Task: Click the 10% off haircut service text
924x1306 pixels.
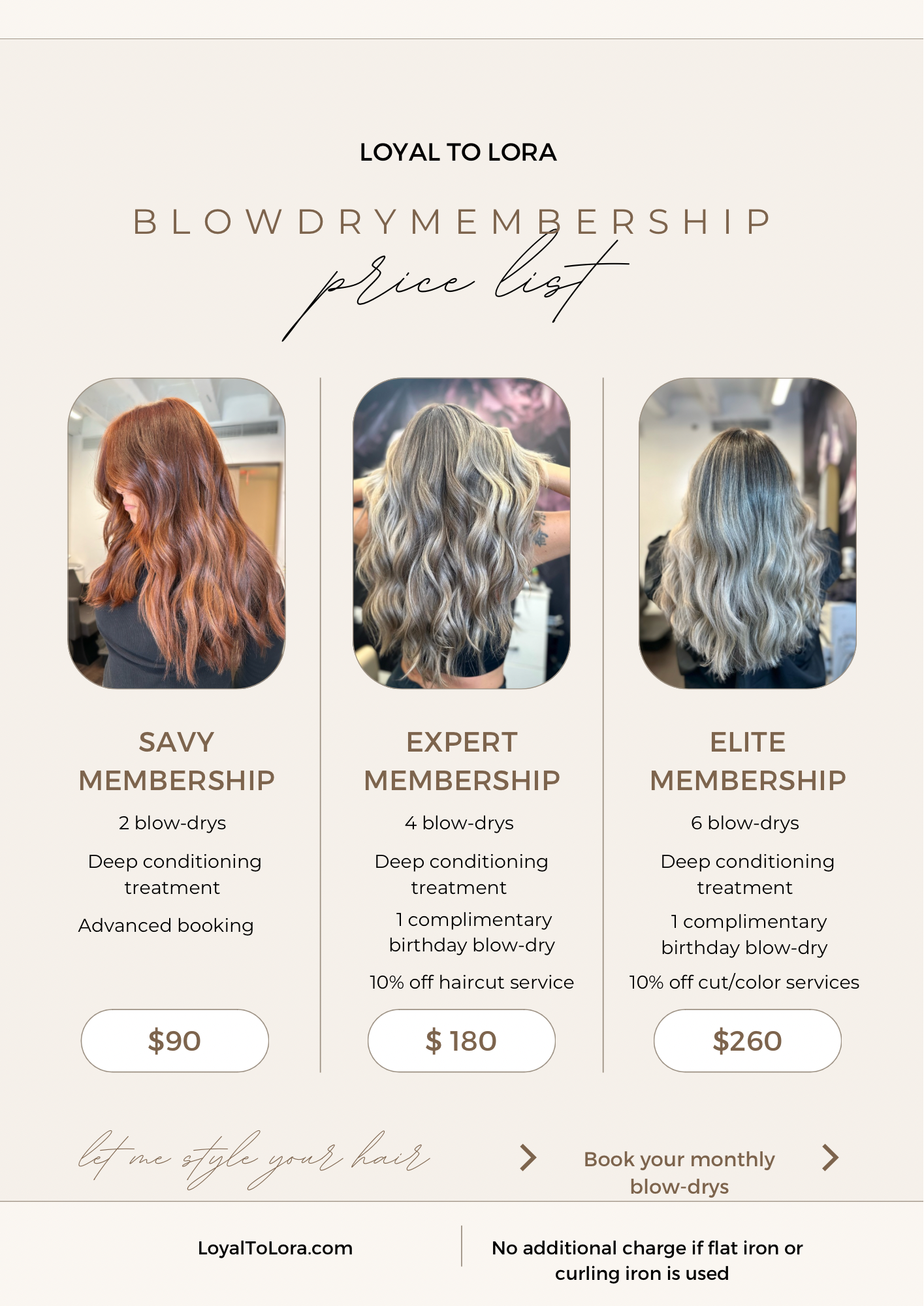Action: pyautogui.click(x=471, y=982)
